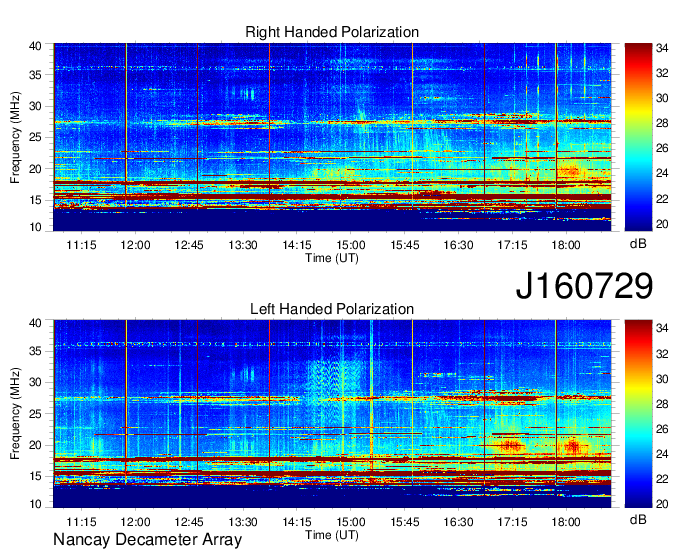Screen dimensions: 680x552
Task: Click "Time (UT)" label under the top plot
Action: click(332, 258)
